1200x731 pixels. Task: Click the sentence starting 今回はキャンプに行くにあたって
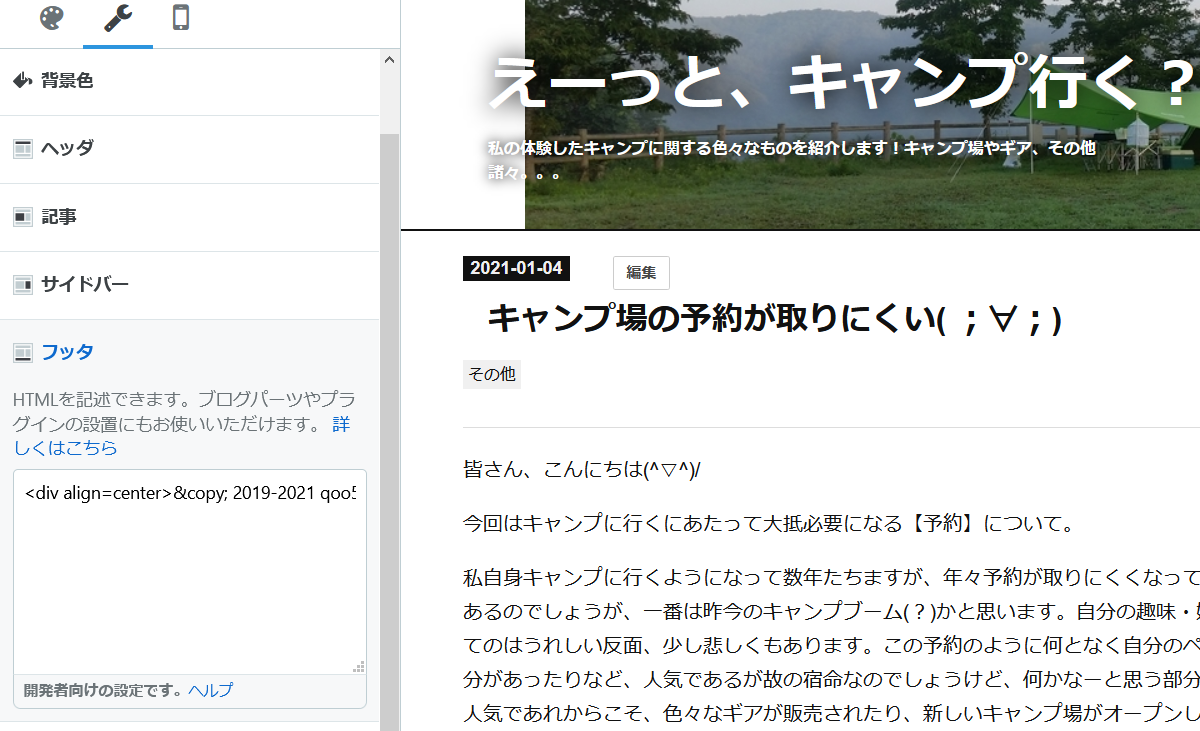(769, 523)
